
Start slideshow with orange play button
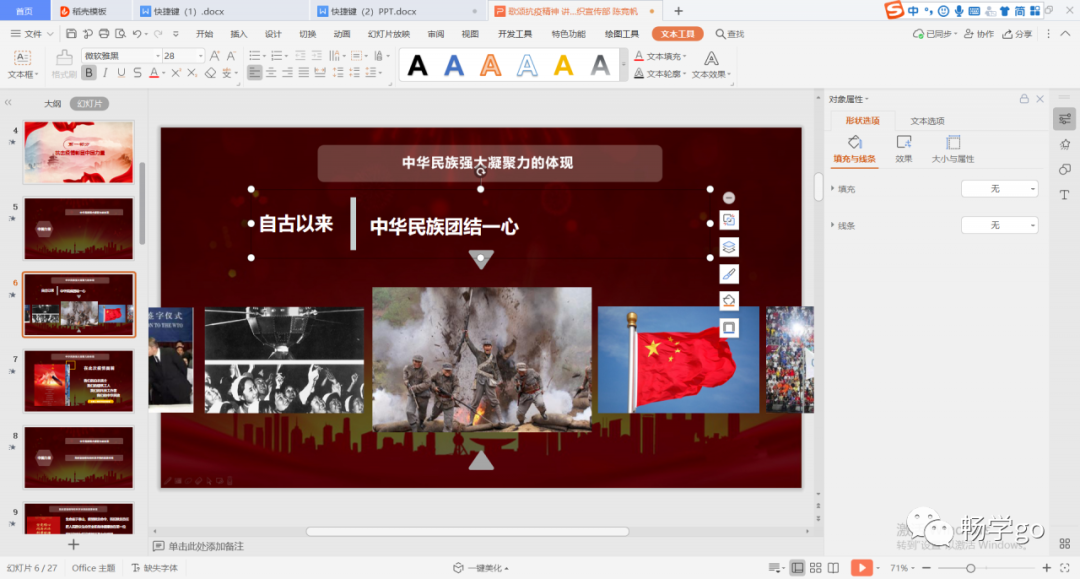tap(861, 567)
